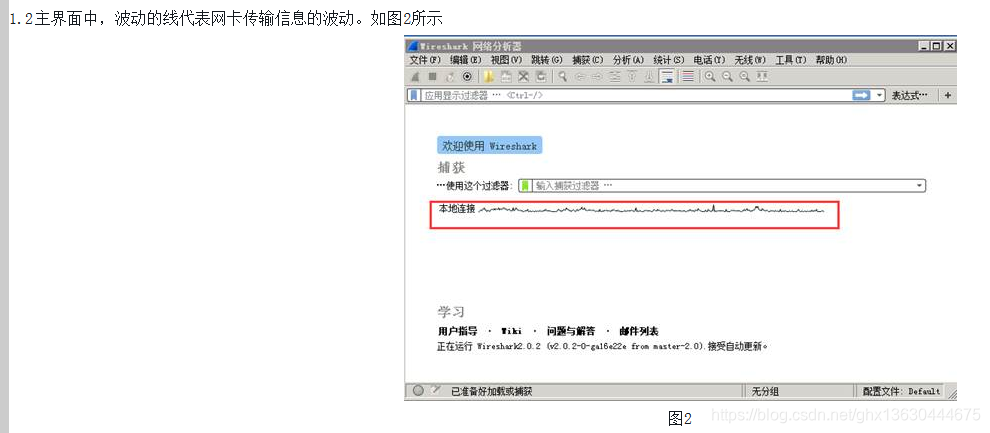
Task: Open the 用户指导 link
Action: (x=457, y=331)
